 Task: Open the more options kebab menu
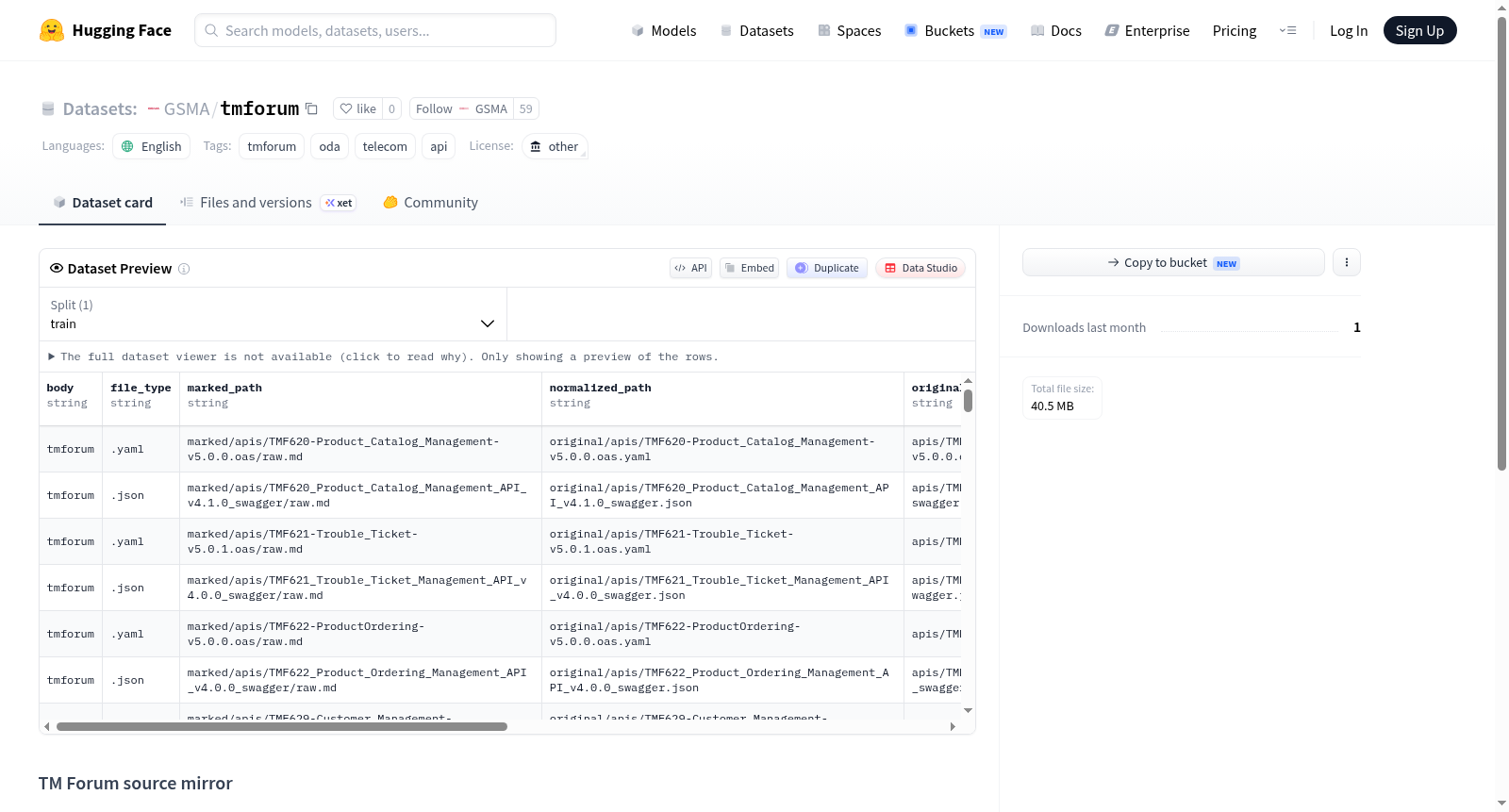point(1347,262)
